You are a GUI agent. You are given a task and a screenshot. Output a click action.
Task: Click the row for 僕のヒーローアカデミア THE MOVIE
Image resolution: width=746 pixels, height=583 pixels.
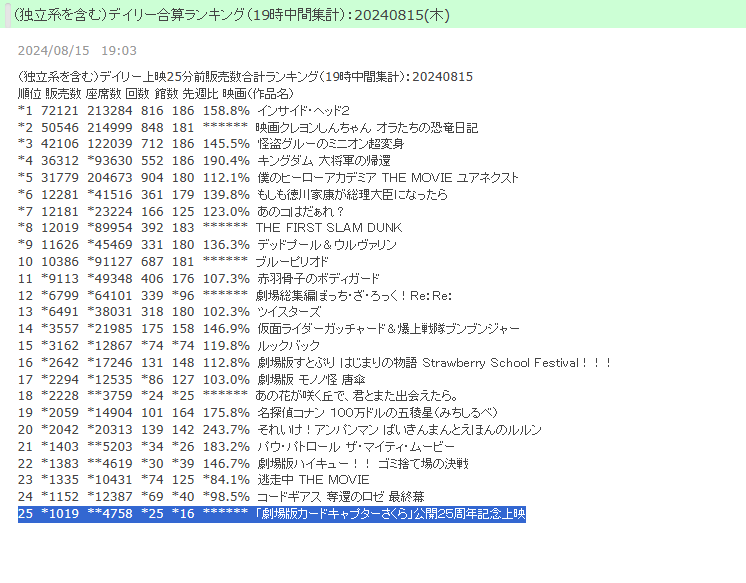[x=268, y=178]
